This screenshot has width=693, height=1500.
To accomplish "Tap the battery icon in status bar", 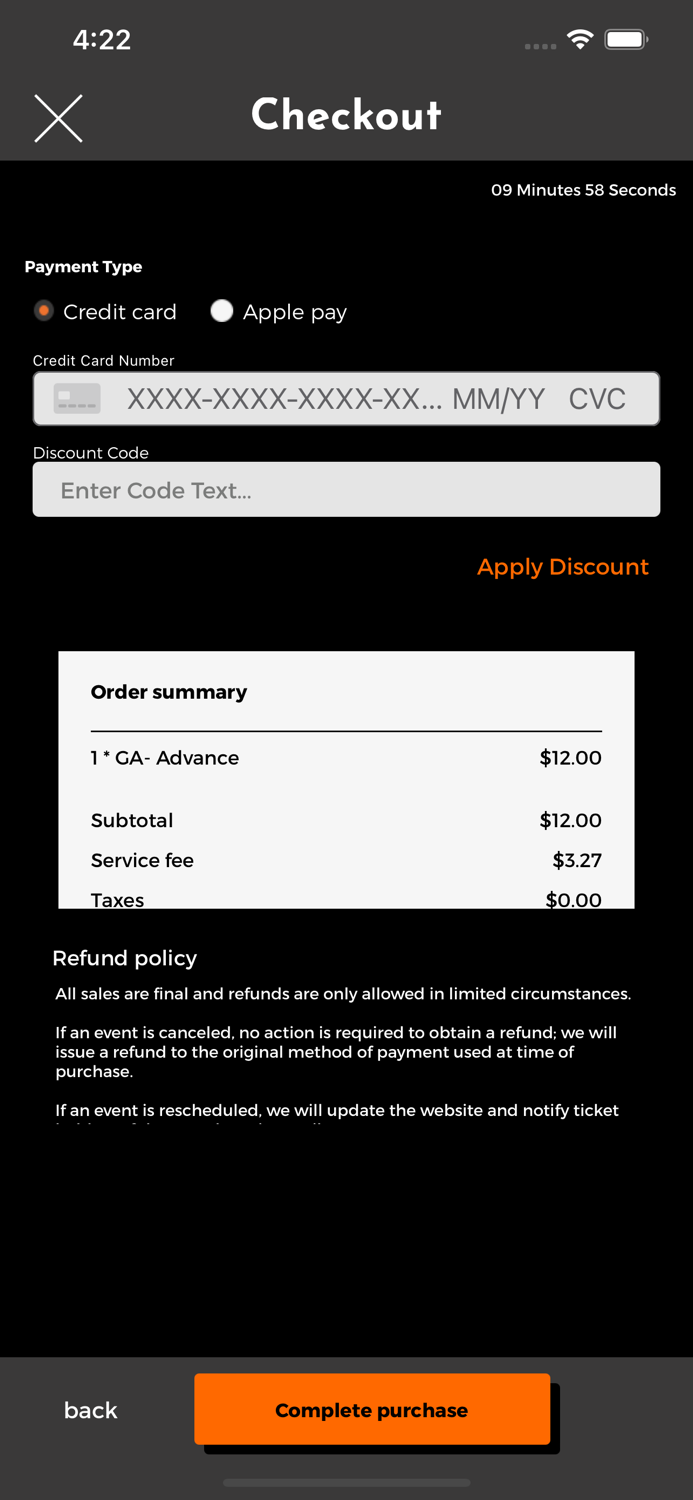I will [627, 40].
